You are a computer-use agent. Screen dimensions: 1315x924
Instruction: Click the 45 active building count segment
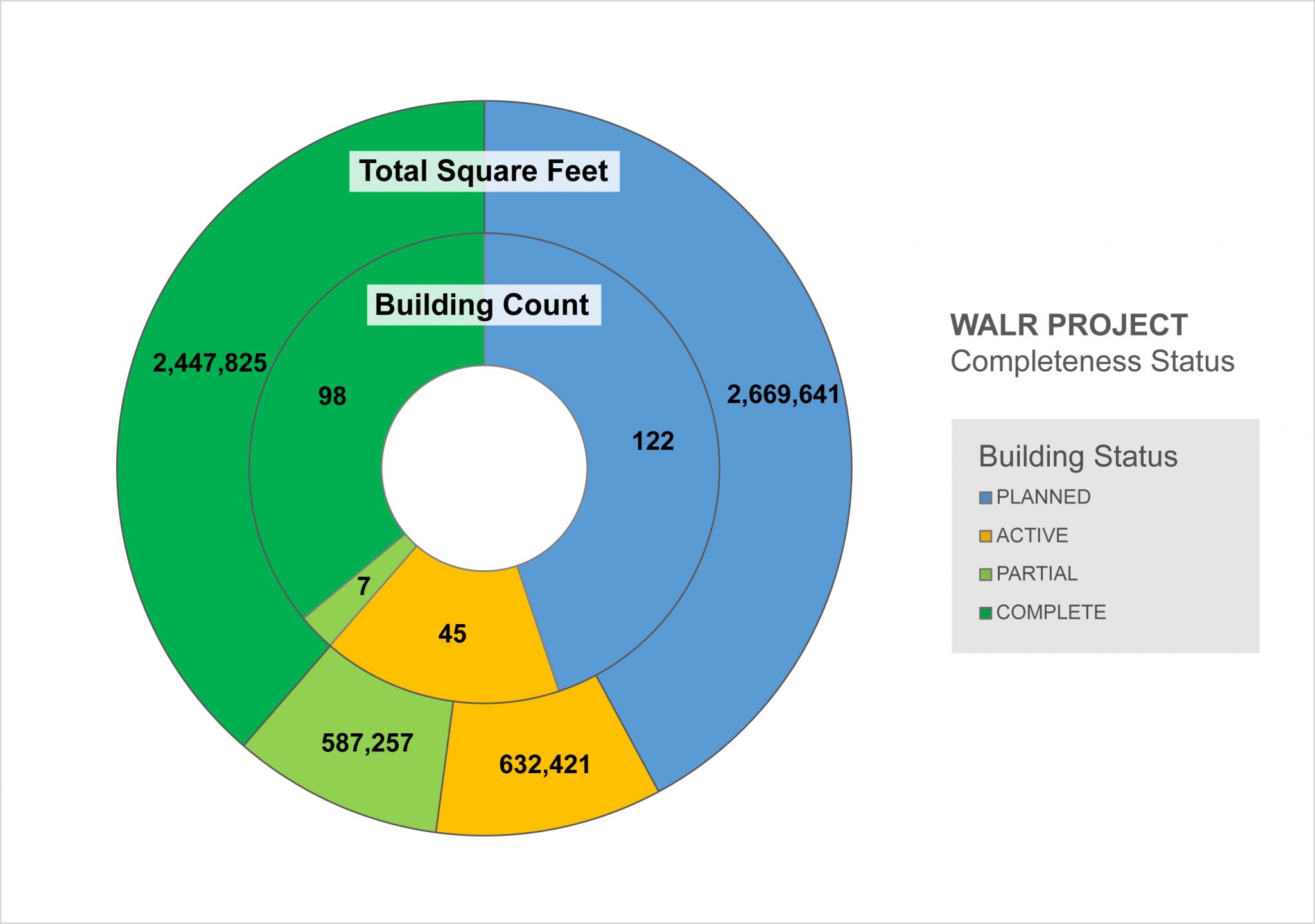(452, 634)
